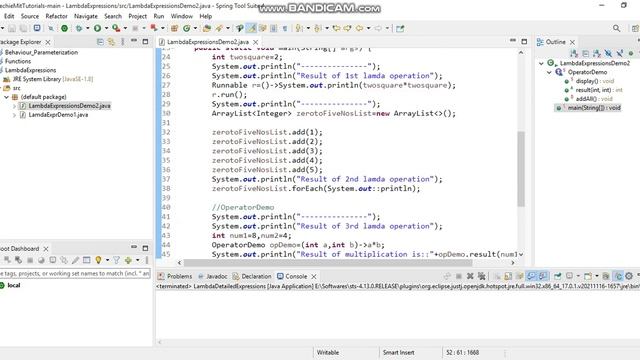Open the Navigate menu

coord(86,16)
